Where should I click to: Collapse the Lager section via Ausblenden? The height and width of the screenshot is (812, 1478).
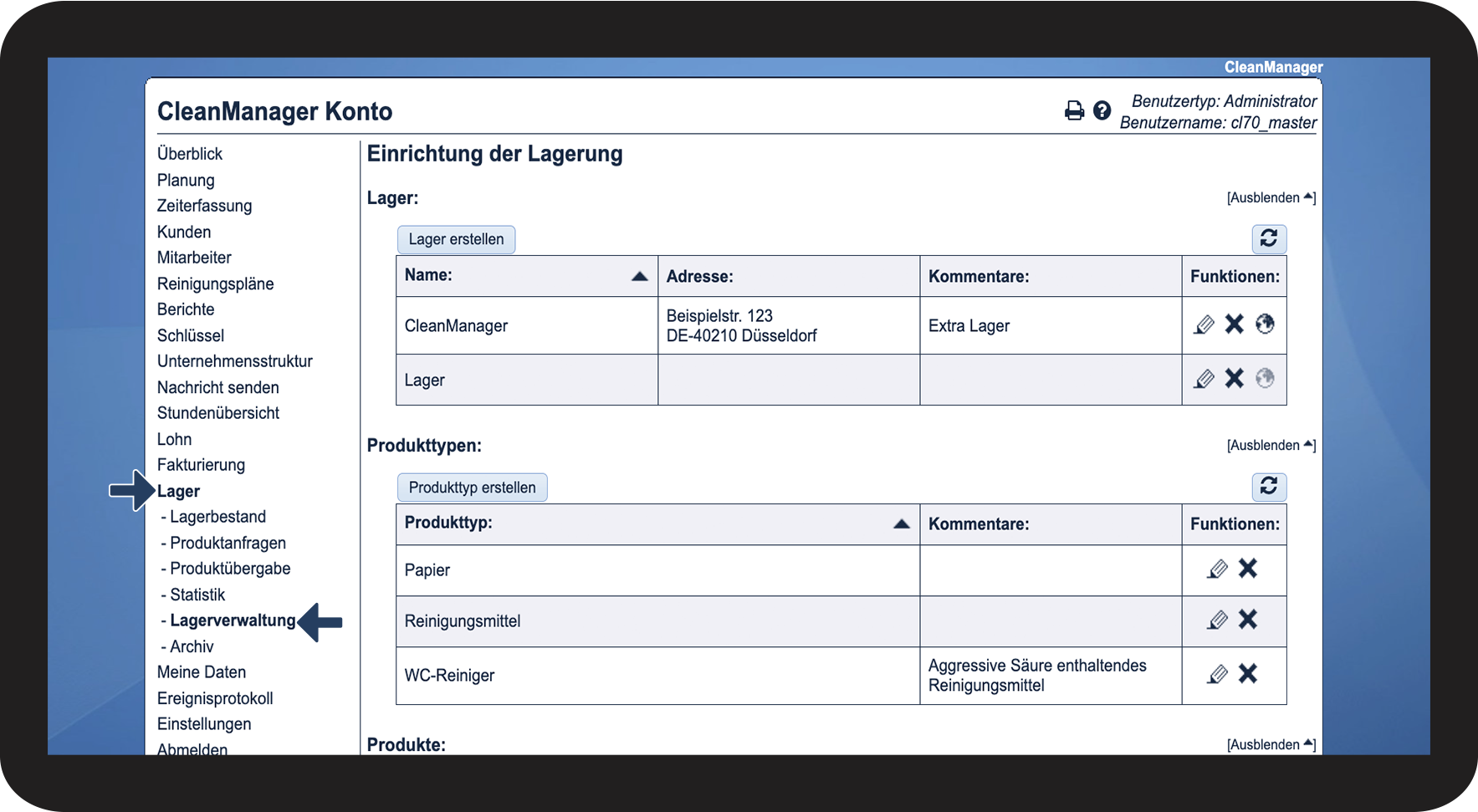1271,198
